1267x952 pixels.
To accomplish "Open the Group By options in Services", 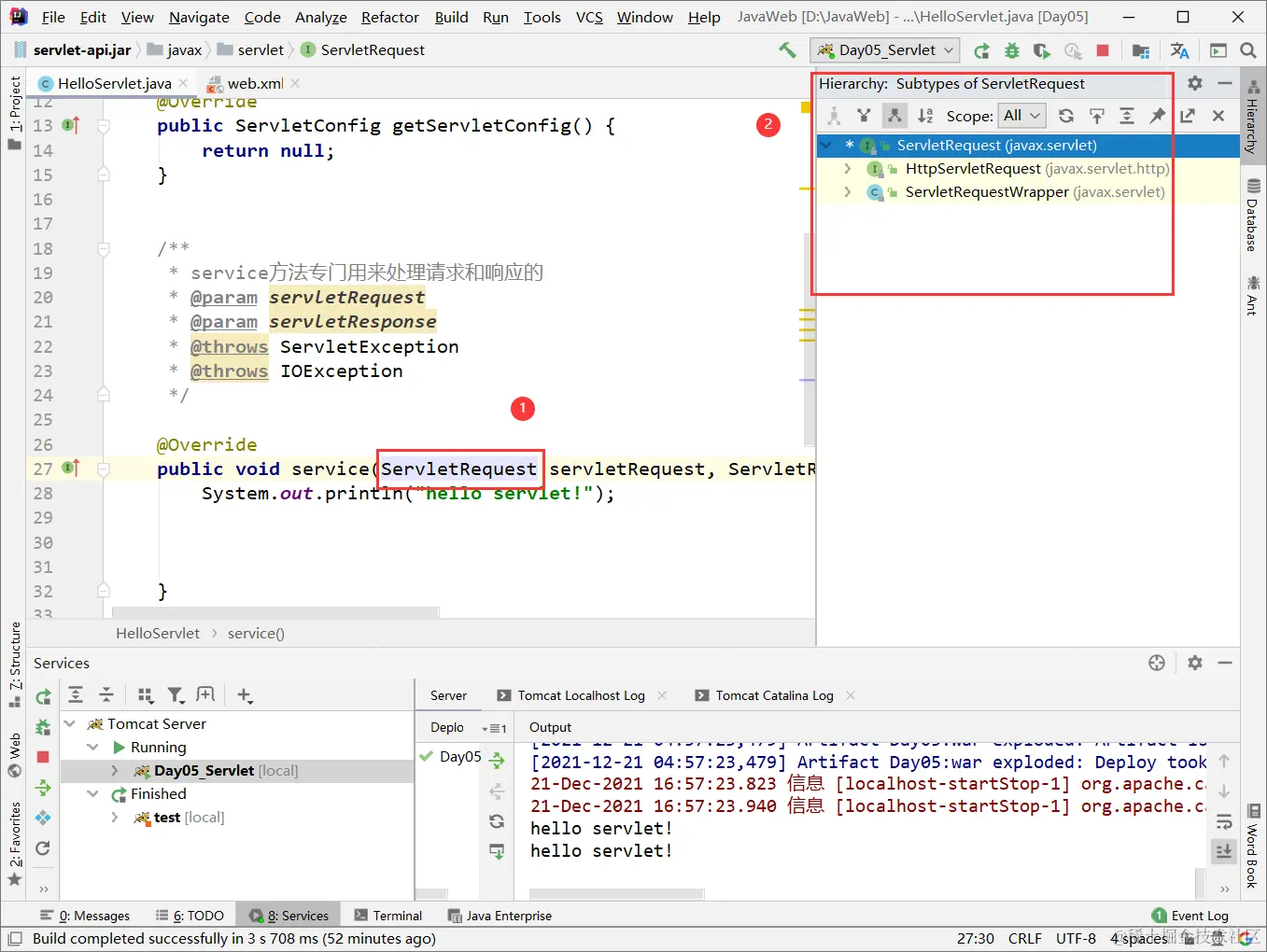I will [146, 694].
